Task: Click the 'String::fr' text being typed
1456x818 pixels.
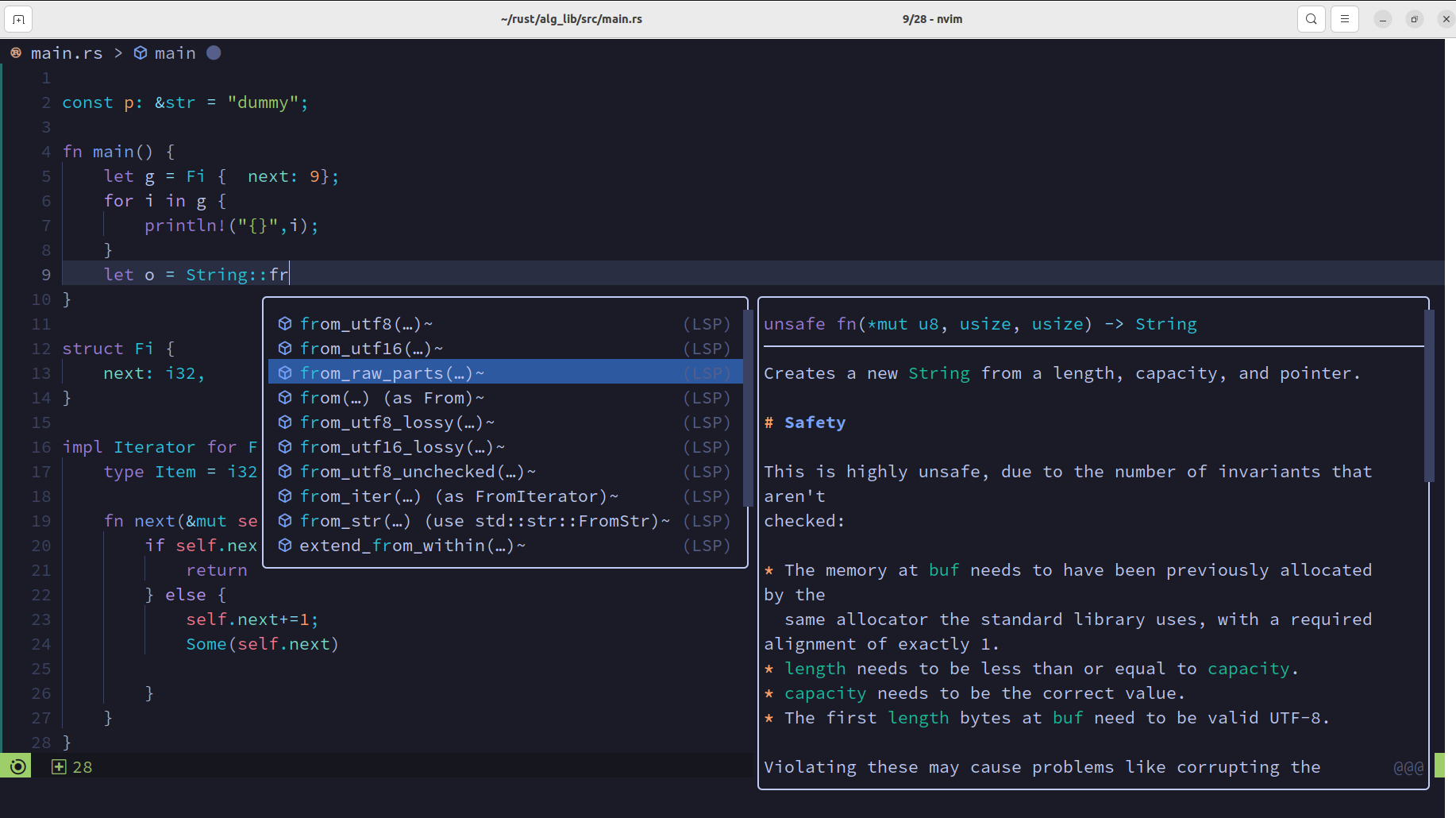Action: [237, 275]
